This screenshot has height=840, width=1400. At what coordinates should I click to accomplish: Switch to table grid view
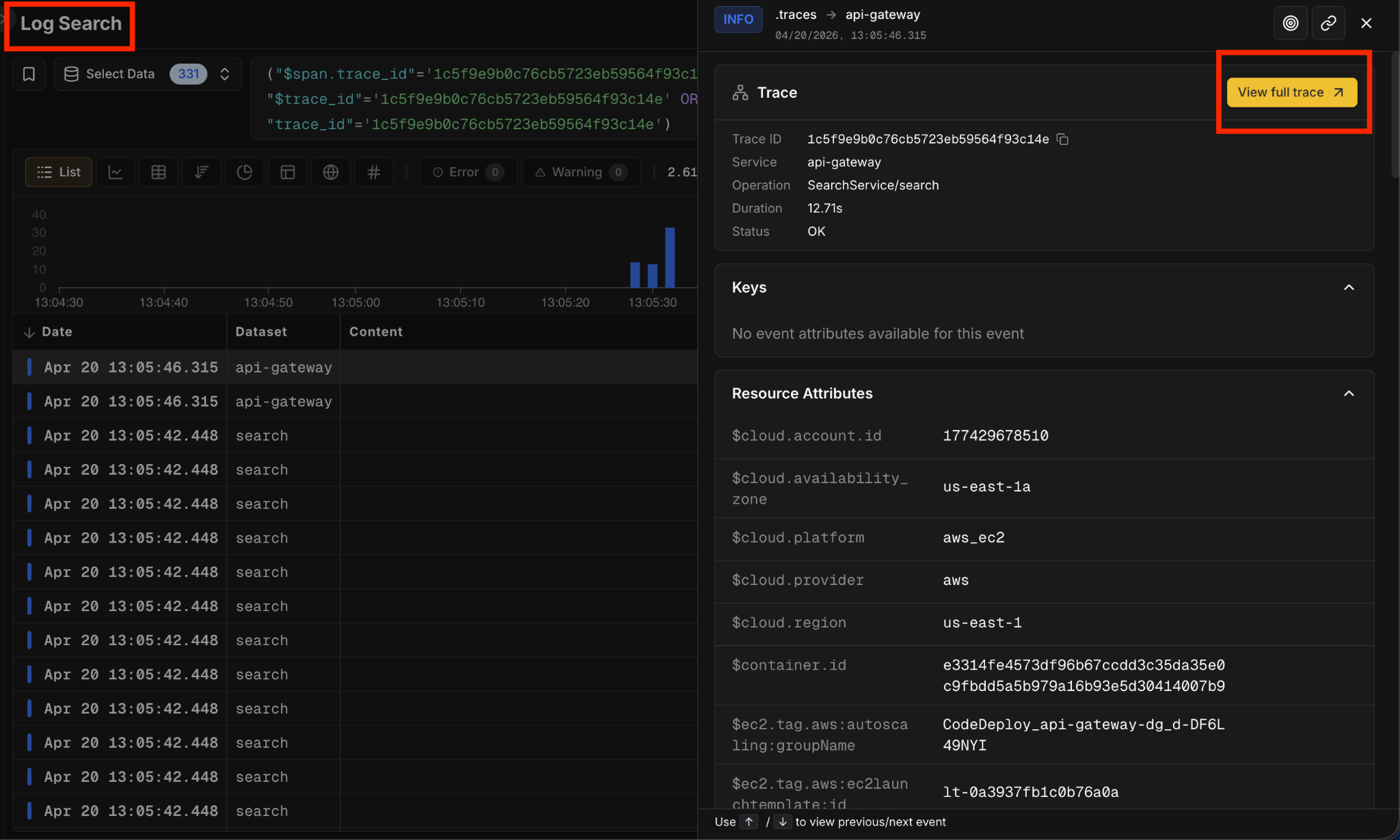click(x=159, y=172)
